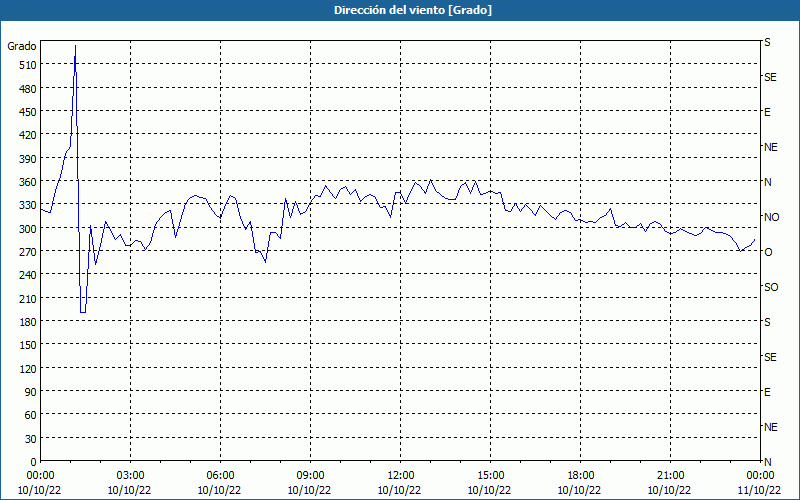This screenshot has height=500, width=800.
Task: Select the 'N' label level with 360
Action: (x=768, y=182)
